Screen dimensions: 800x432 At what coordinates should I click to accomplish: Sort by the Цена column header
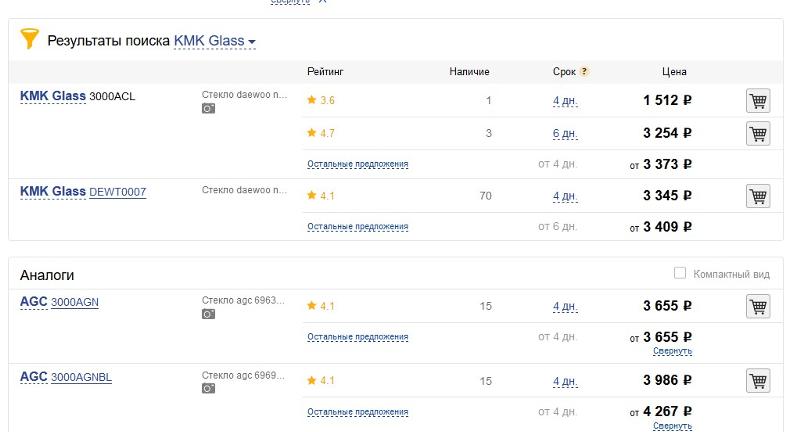[674, 72]
